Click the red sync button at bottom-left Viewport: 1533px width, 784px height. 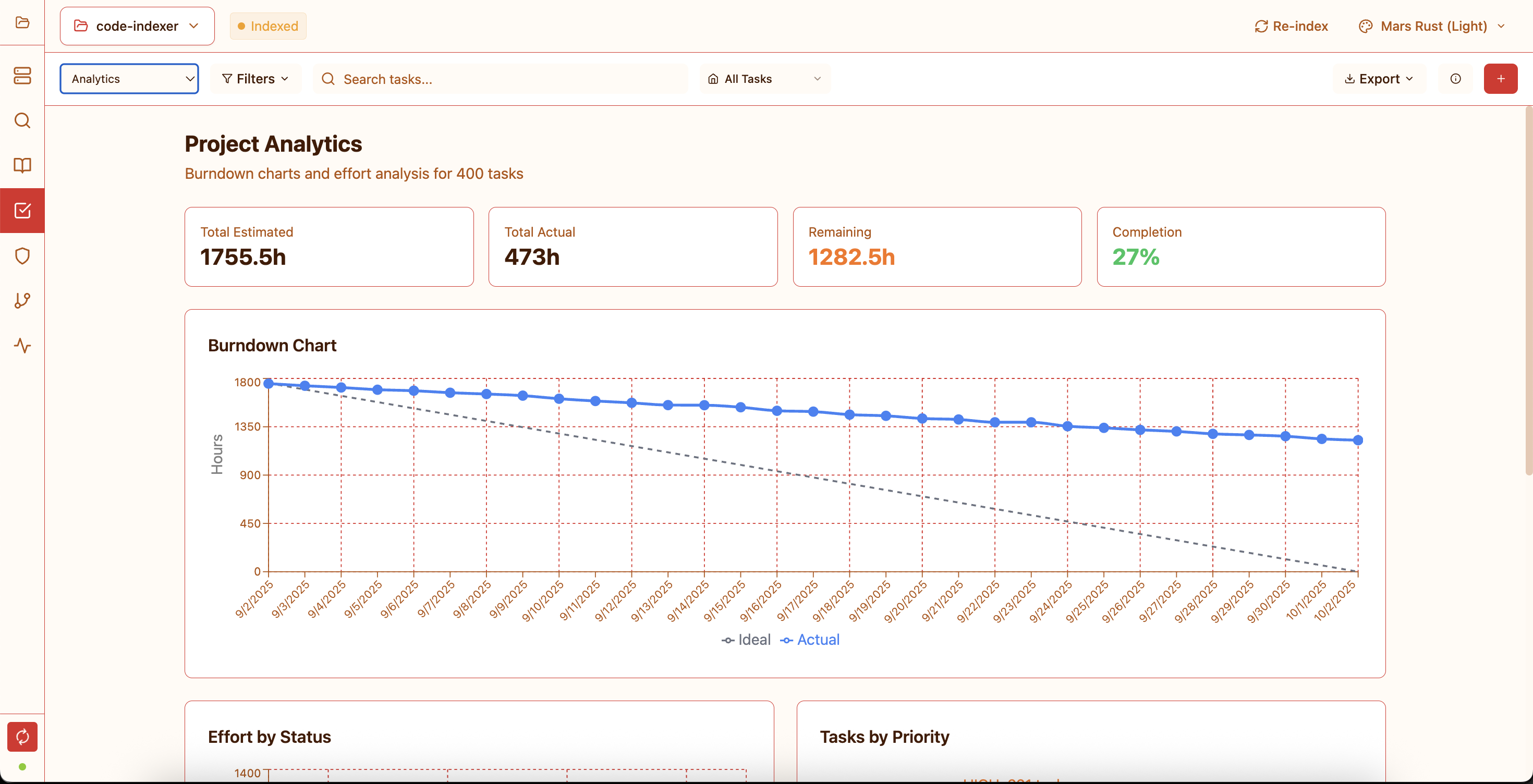point(22,737)
